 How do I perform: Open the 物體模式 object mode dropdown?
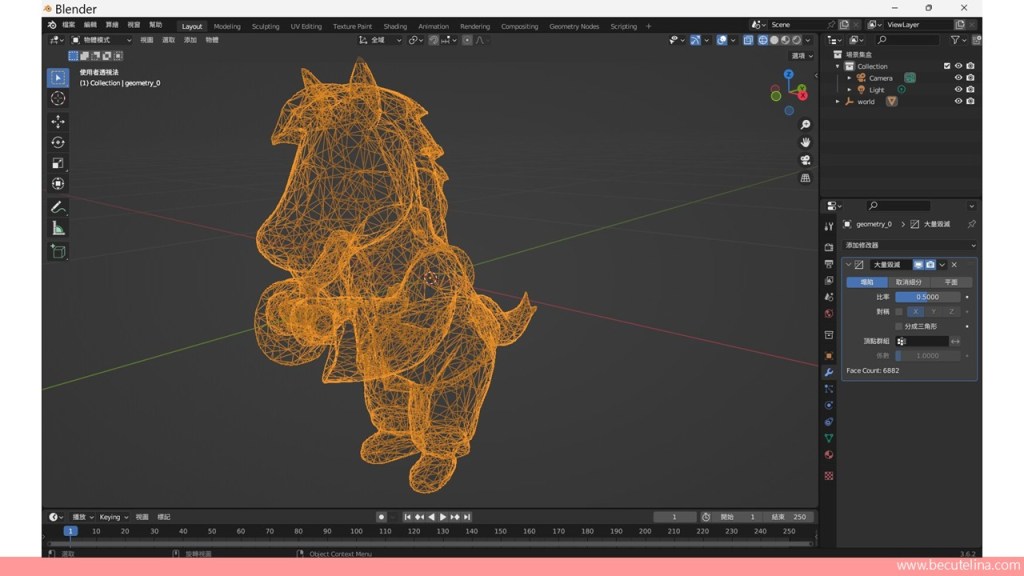pos(100,40)
